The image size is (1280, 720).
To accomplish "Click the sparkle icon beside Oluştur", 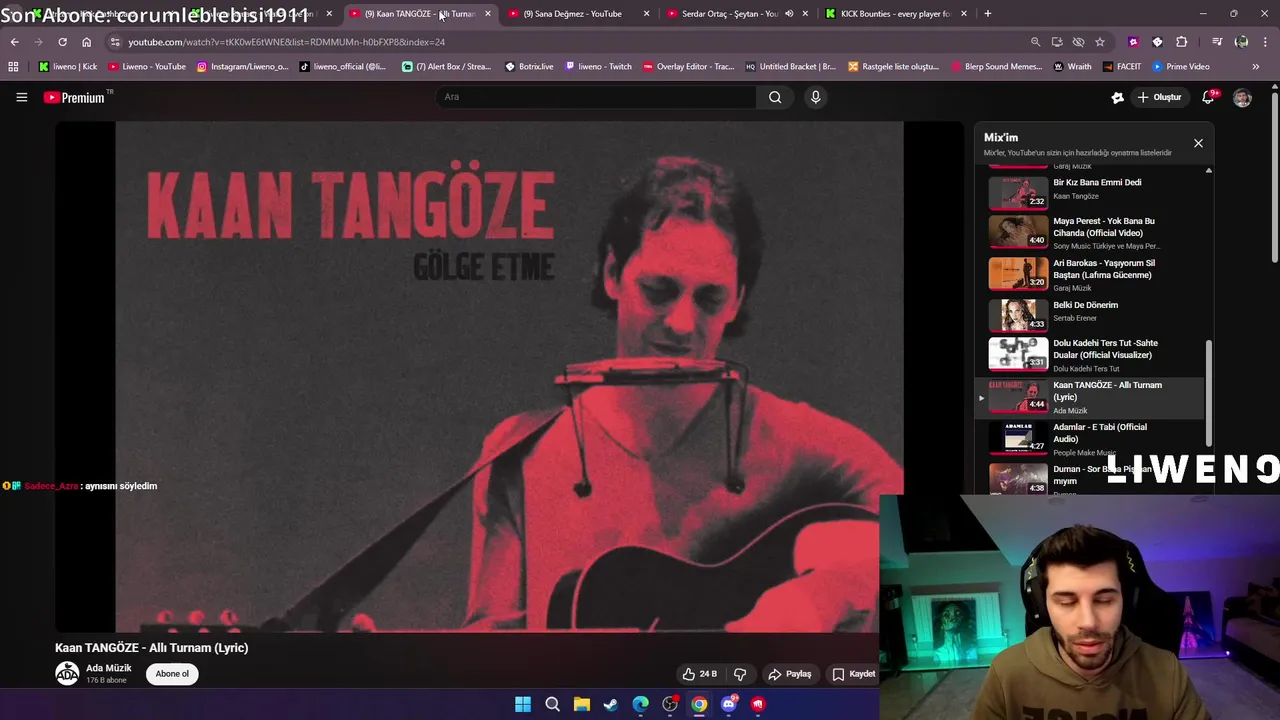I will click(x=1117, y=97).
